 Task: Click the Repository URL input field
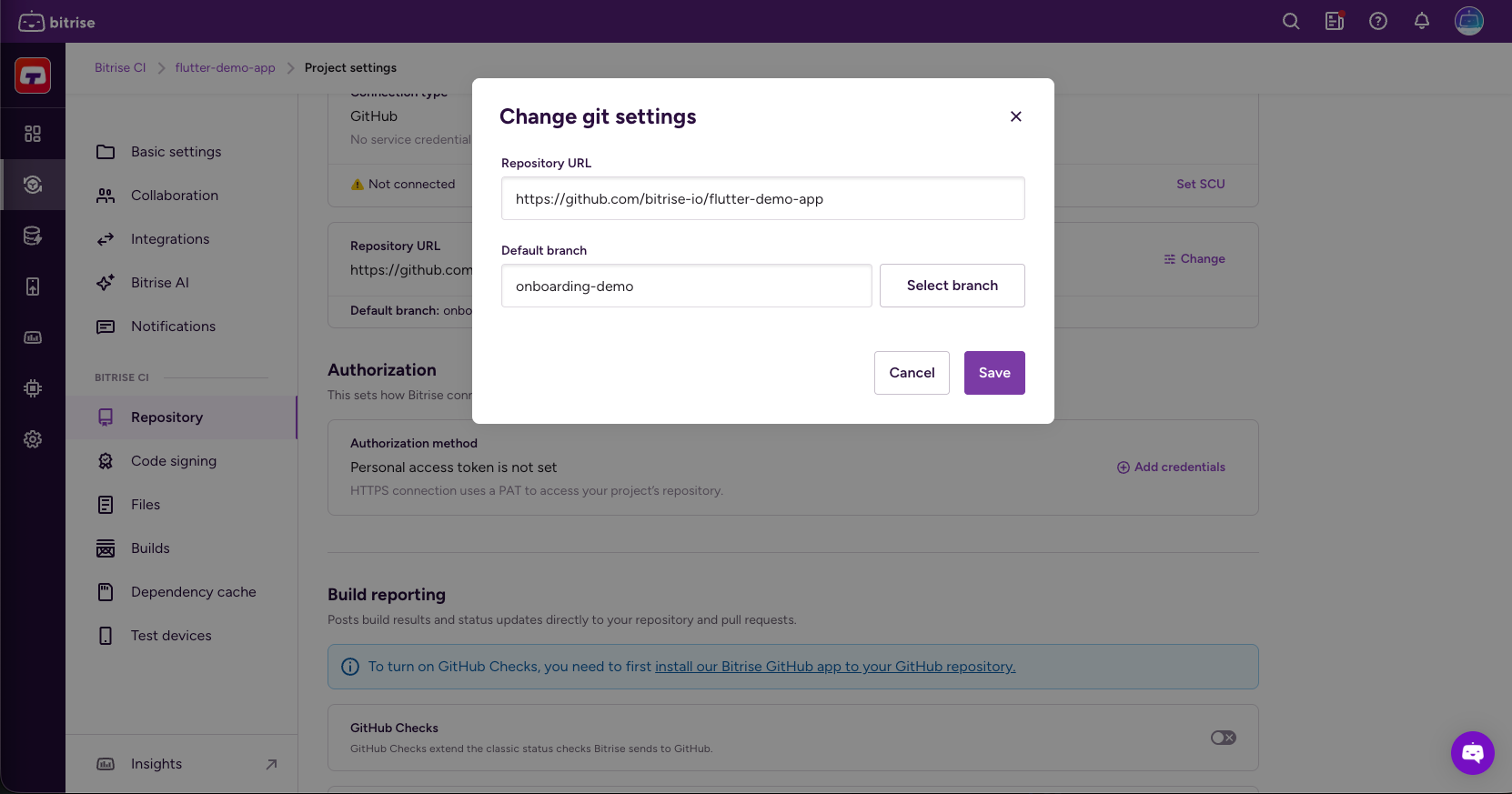point(763,198)
